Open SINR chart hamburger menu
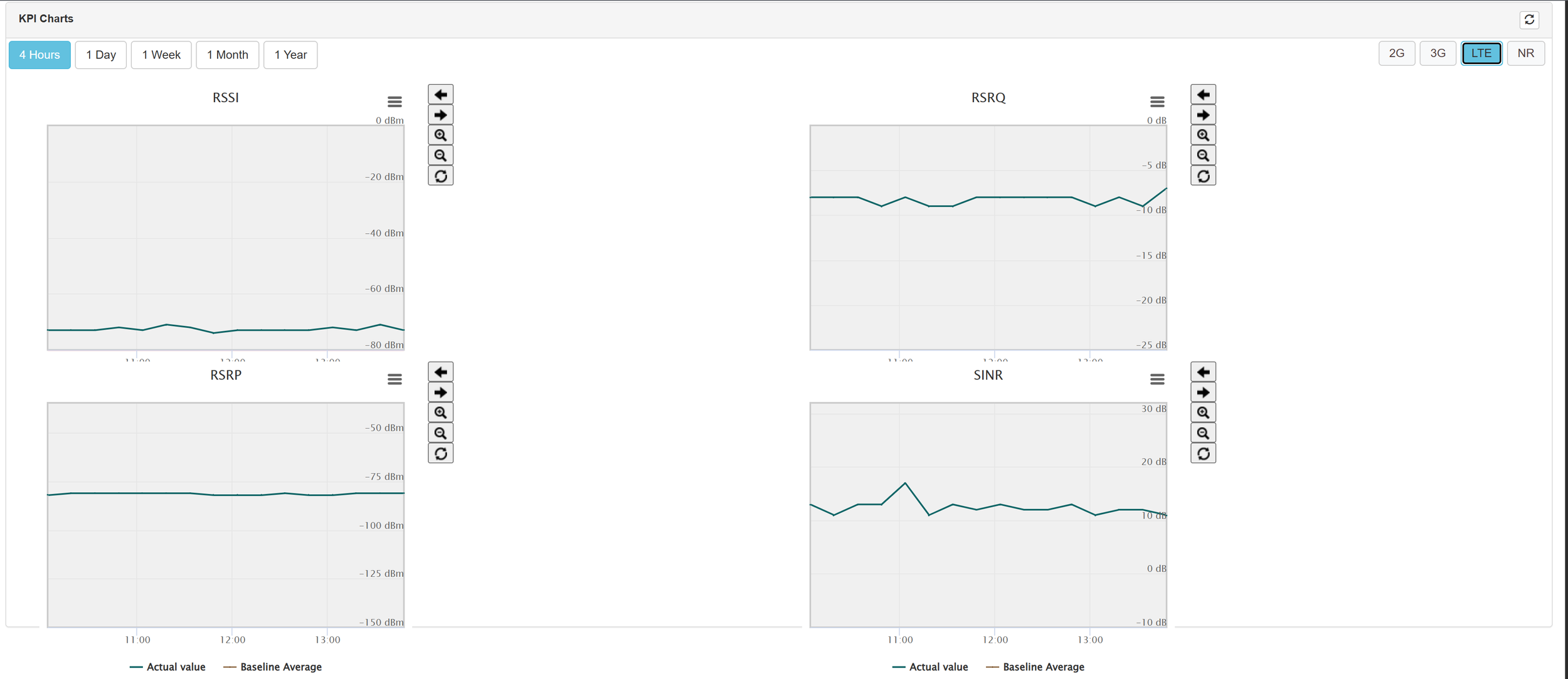This screenshot has height=679, width=1568. pos(1157,379)
